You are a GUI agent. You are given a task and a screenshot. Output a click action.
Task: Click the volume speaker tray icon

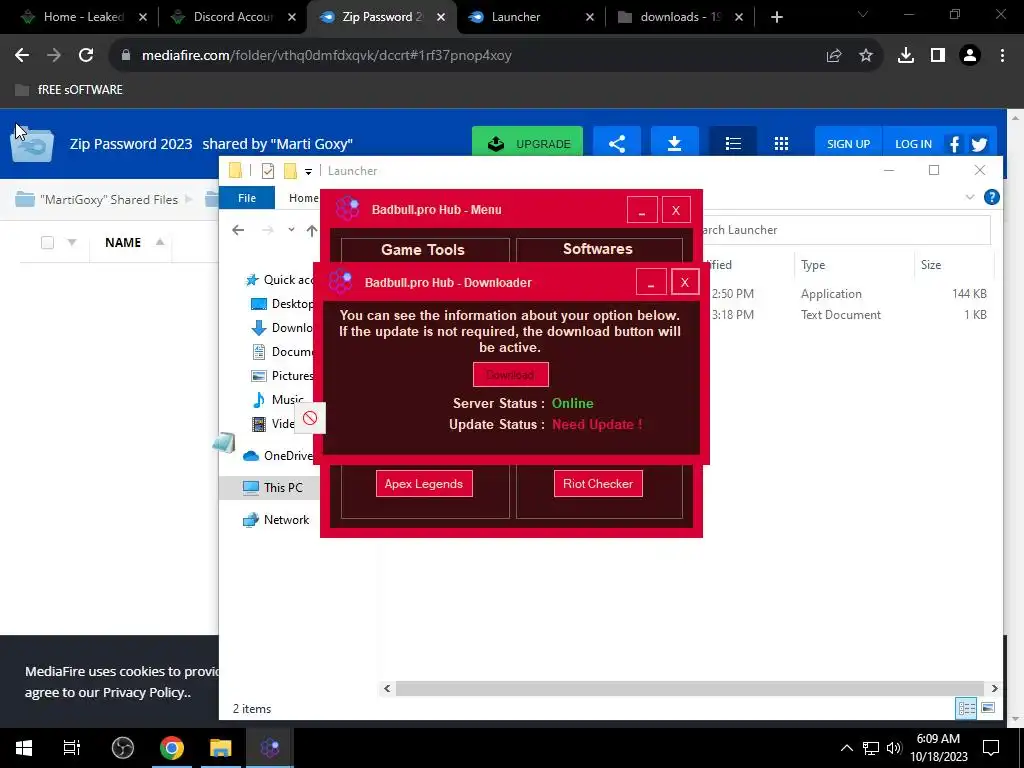coord(894,748)
